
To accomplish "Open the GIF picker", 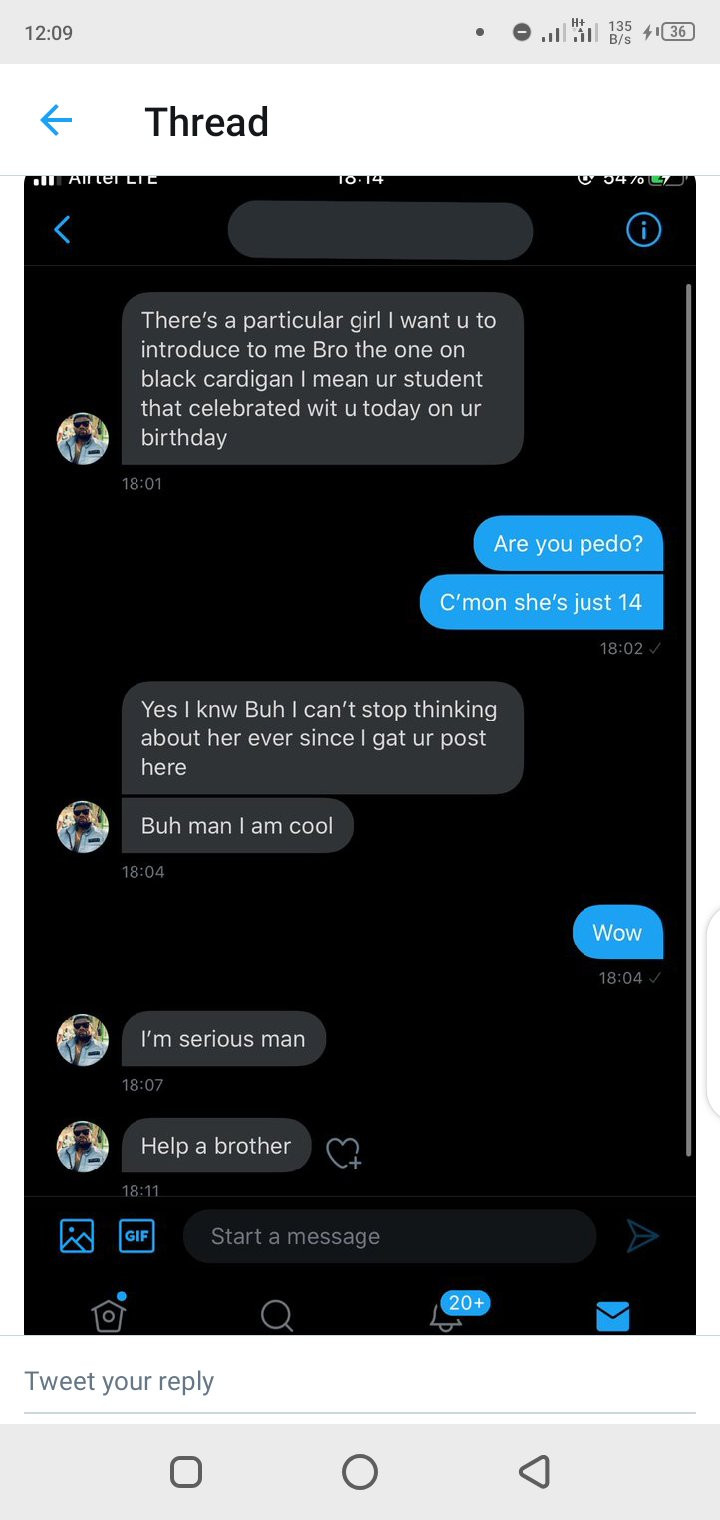I will (x=137, y=1235).
